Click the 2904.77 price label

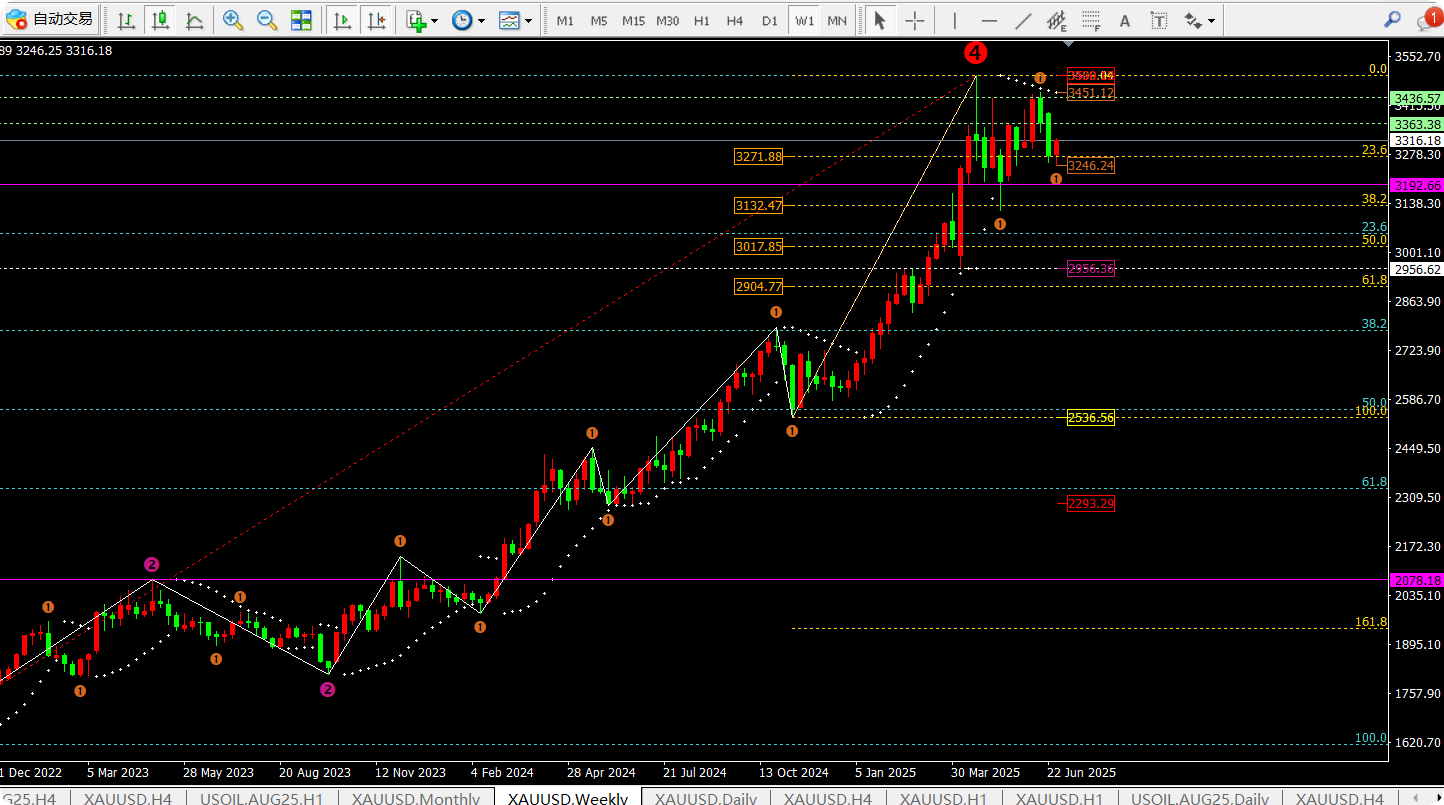coord(759,286)
